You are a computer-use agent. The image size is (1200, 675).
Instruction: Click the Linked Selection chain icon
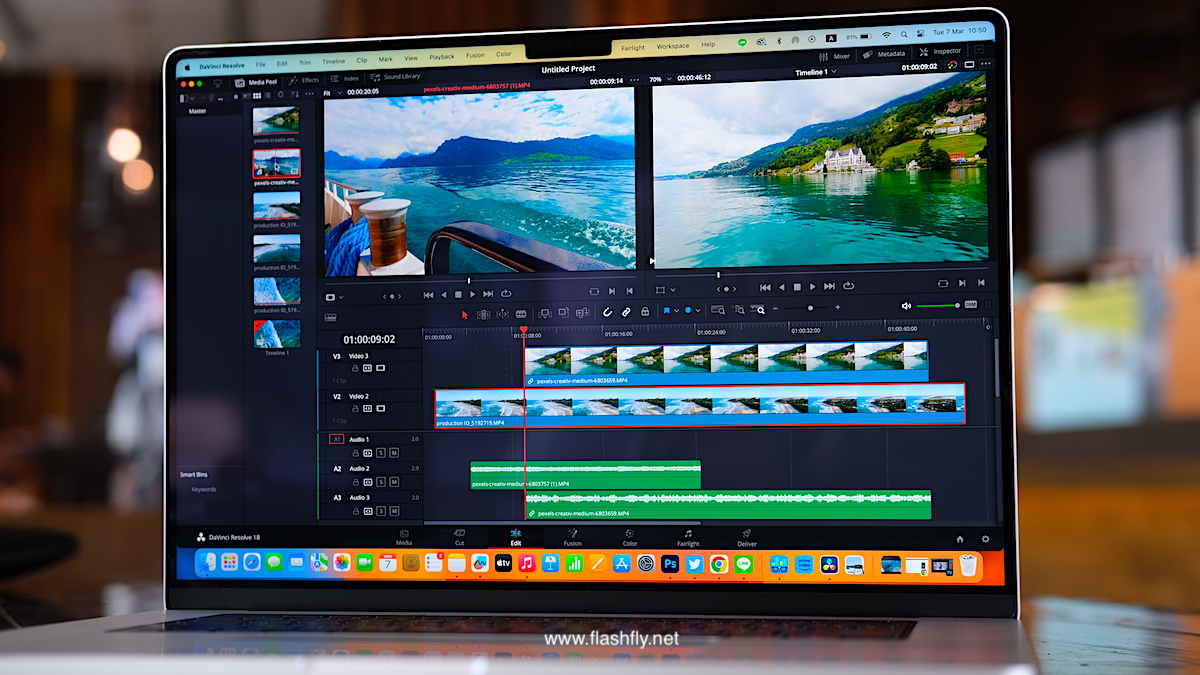point(626,312)
